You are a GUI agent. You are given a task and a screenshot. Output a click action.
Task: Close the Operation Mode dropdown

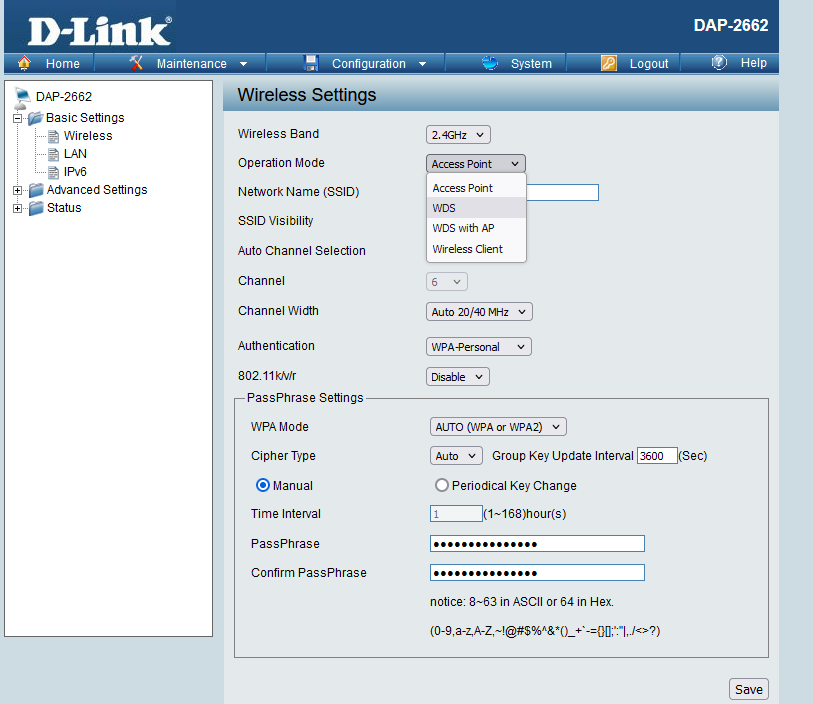[475, 164]
